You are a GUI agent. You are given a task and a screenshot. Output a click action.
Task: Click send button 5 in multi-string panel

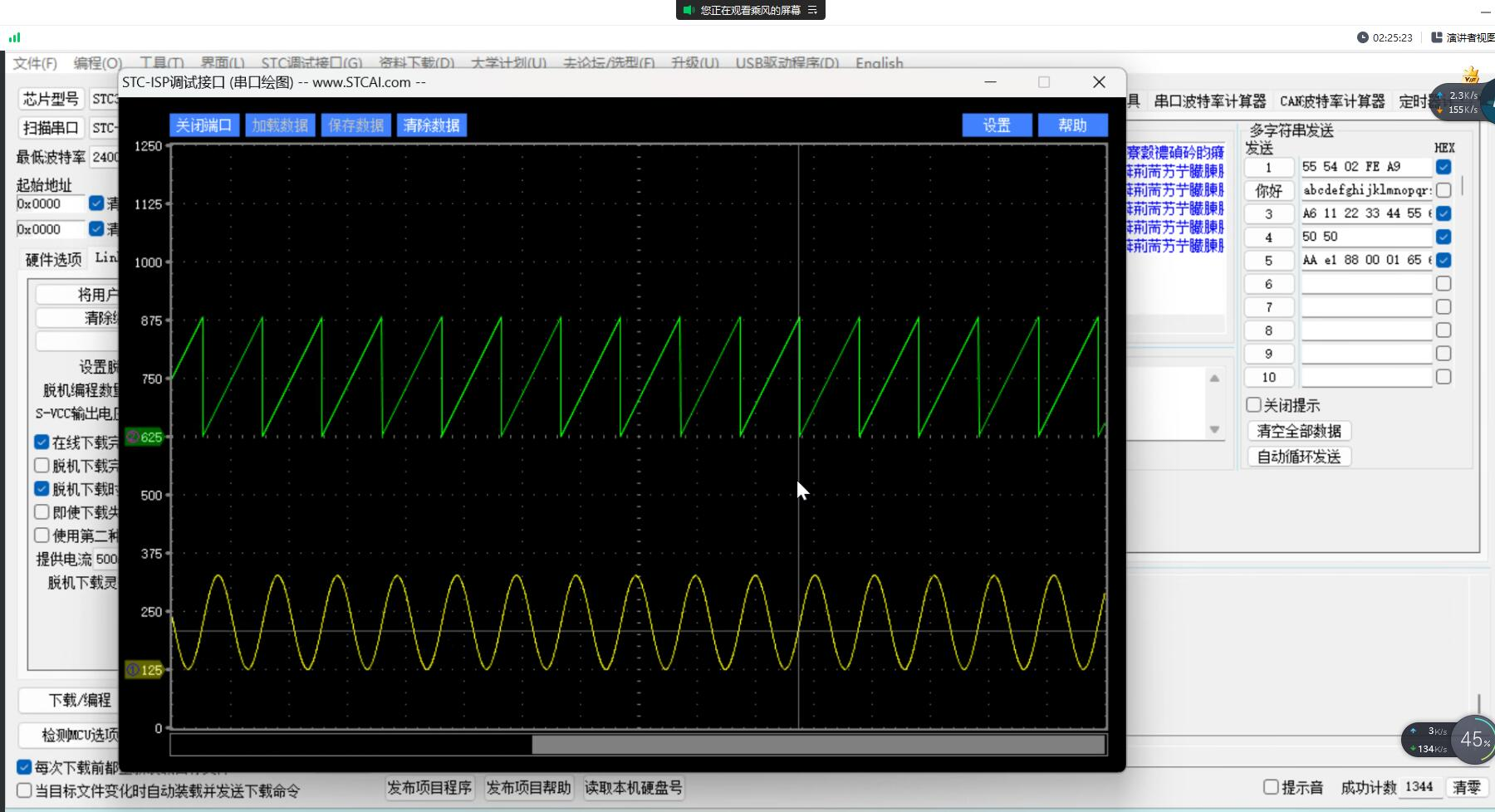tap(1268, 260)
